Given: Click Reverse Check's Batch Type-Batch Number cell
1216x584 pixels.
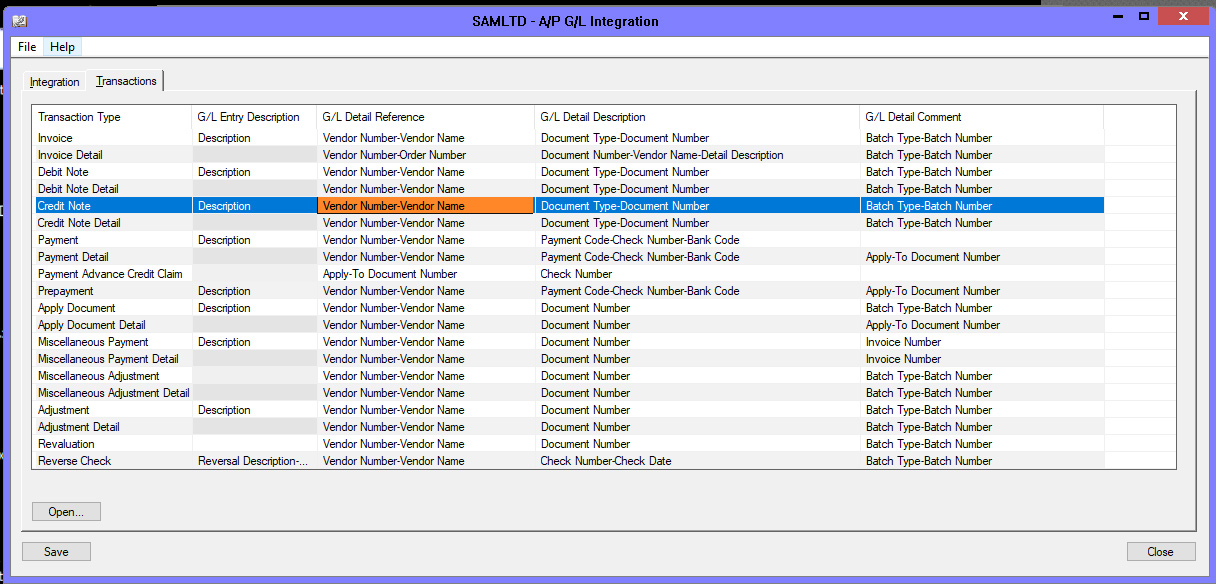Looking at the screenshot, I should tap(981, 461).
